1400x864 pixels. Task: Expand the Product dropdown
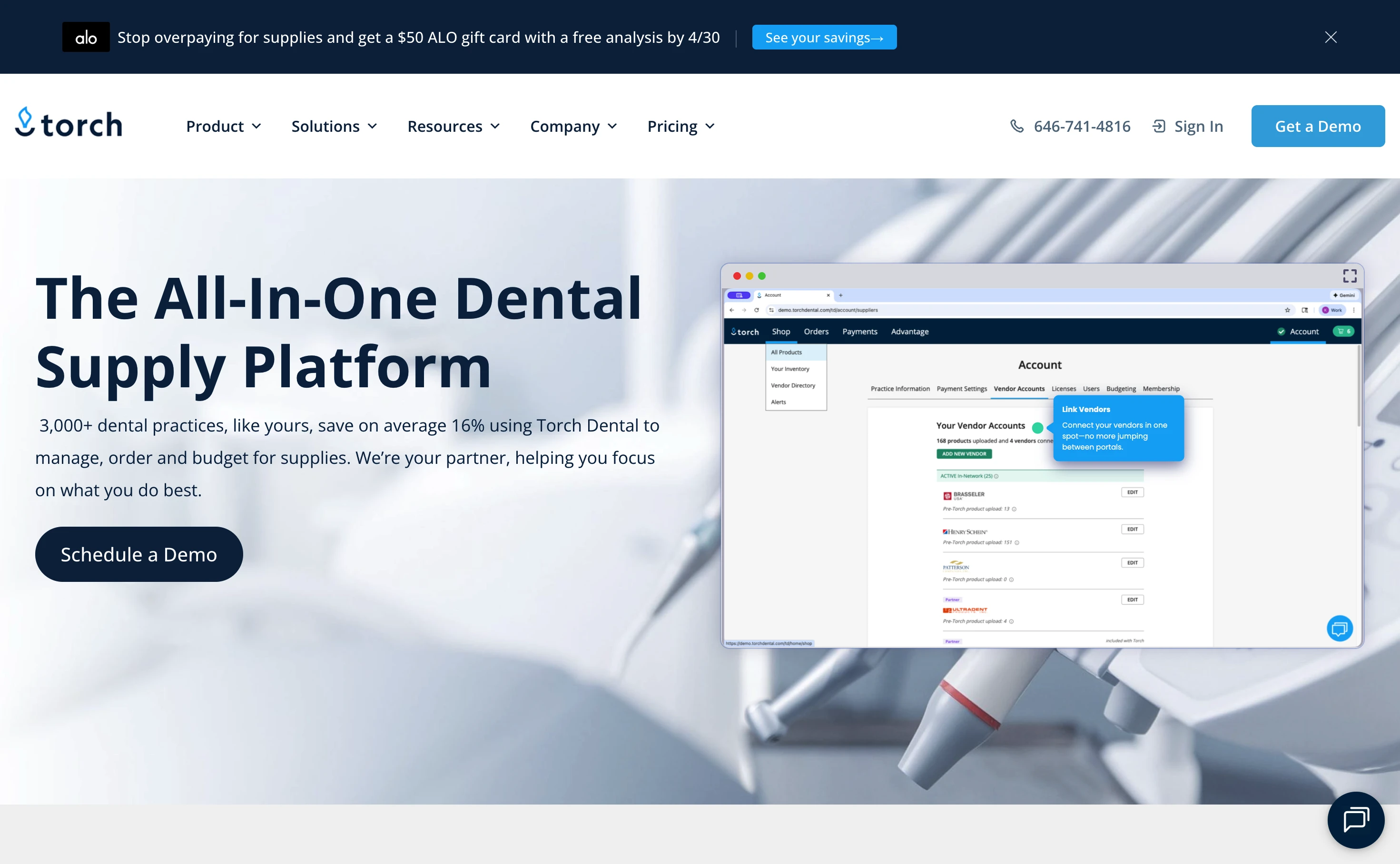point(224,126)
